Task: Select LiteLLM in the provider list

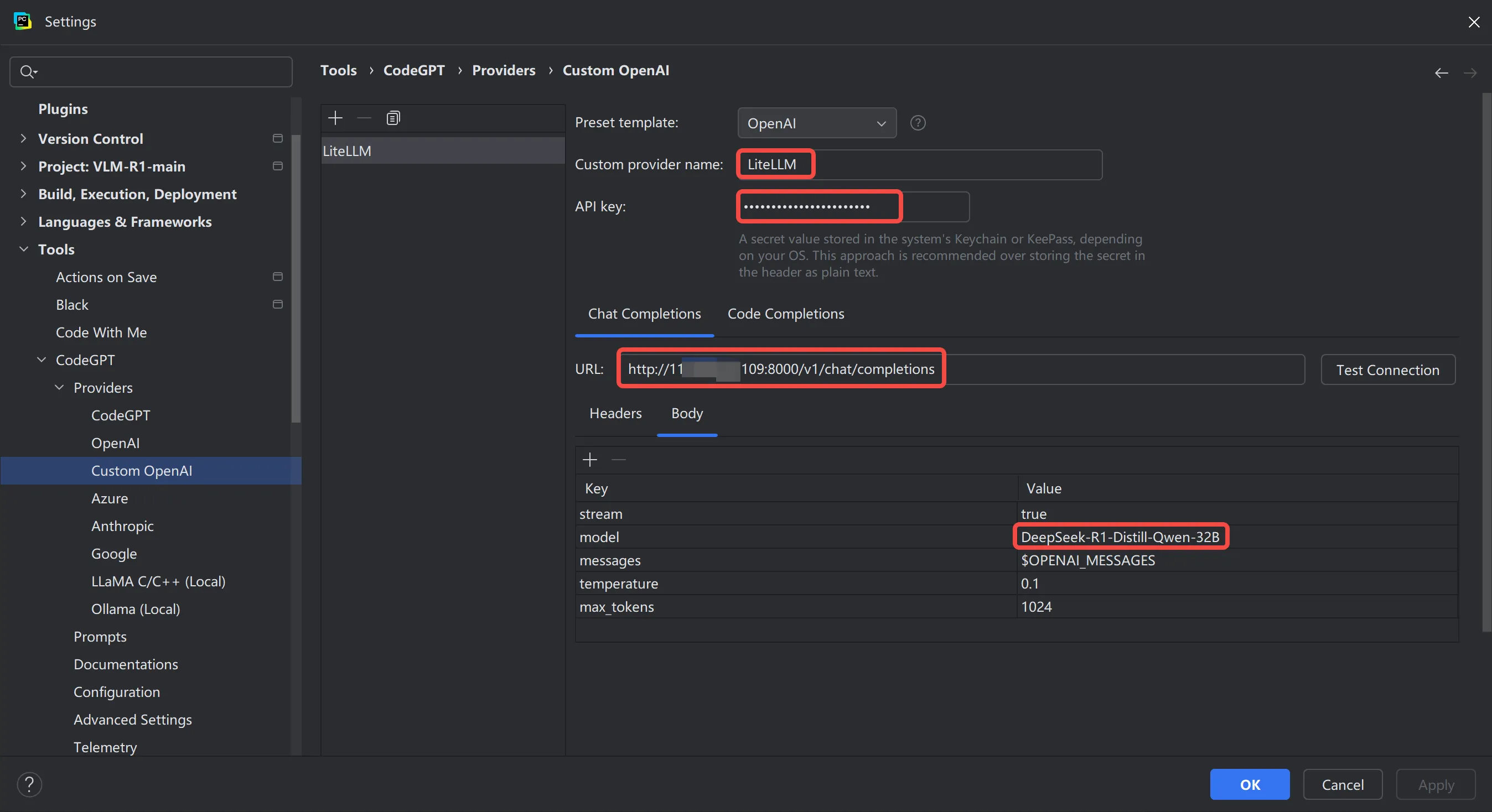Action: coord(443,151)
